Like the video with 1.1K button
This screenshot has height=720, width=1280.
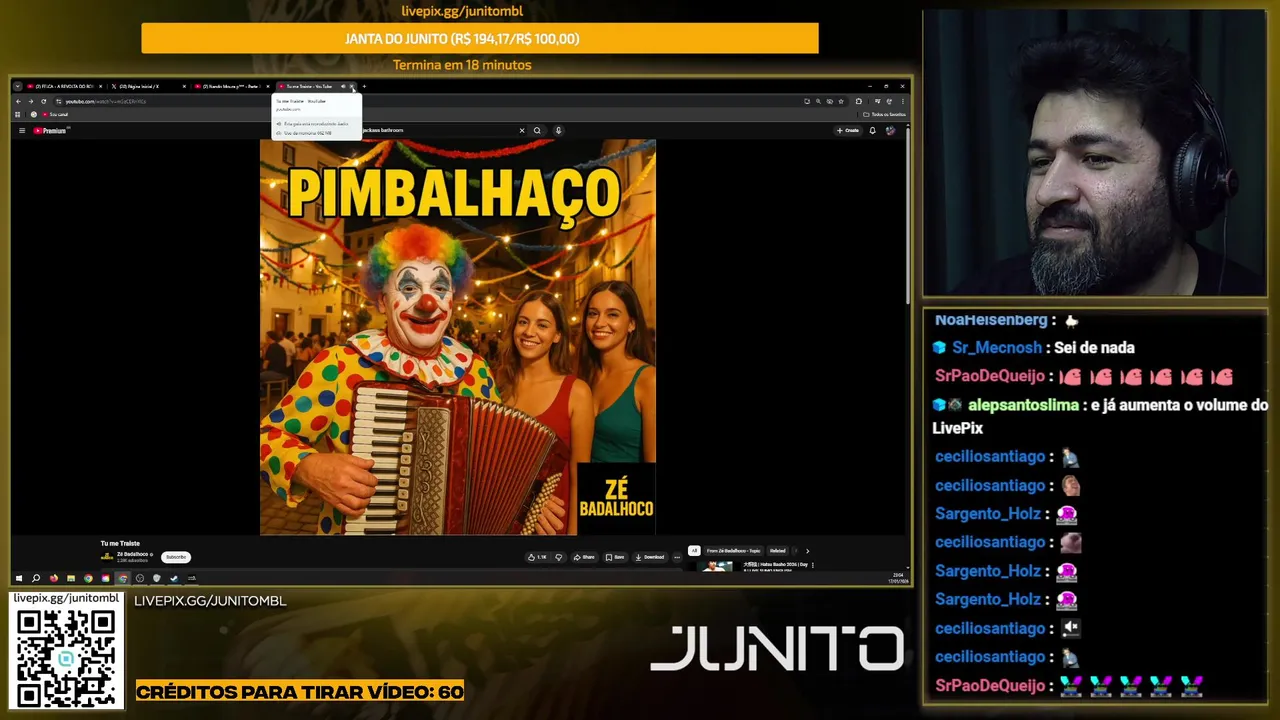click(538, 557)
